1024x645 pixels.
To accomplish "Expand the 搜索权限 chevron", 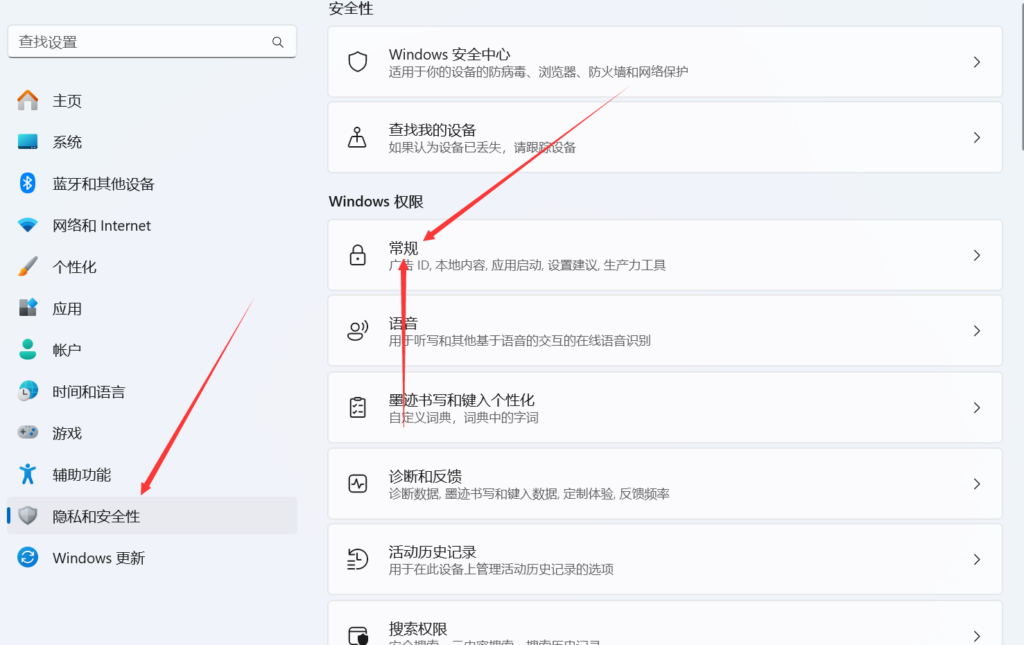I will point(976,636).
